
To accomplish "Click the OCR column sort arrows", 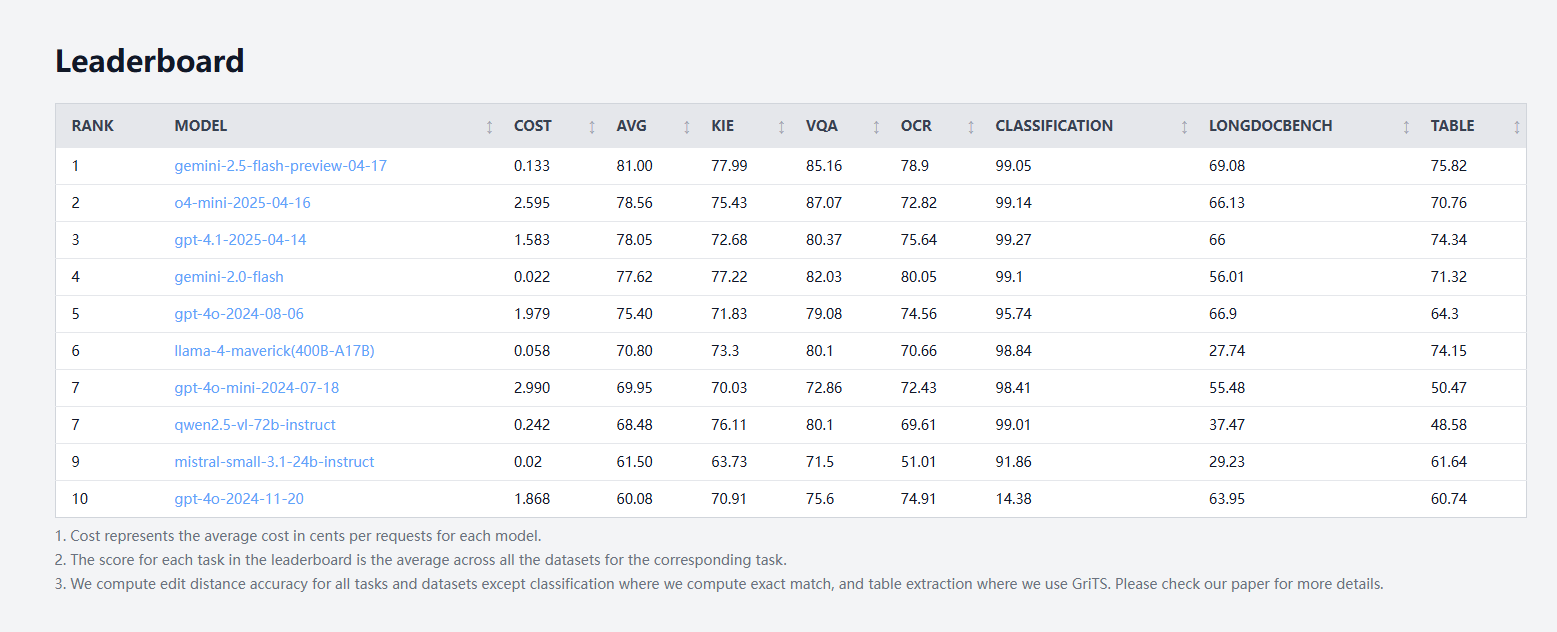I will coord(970,127).
